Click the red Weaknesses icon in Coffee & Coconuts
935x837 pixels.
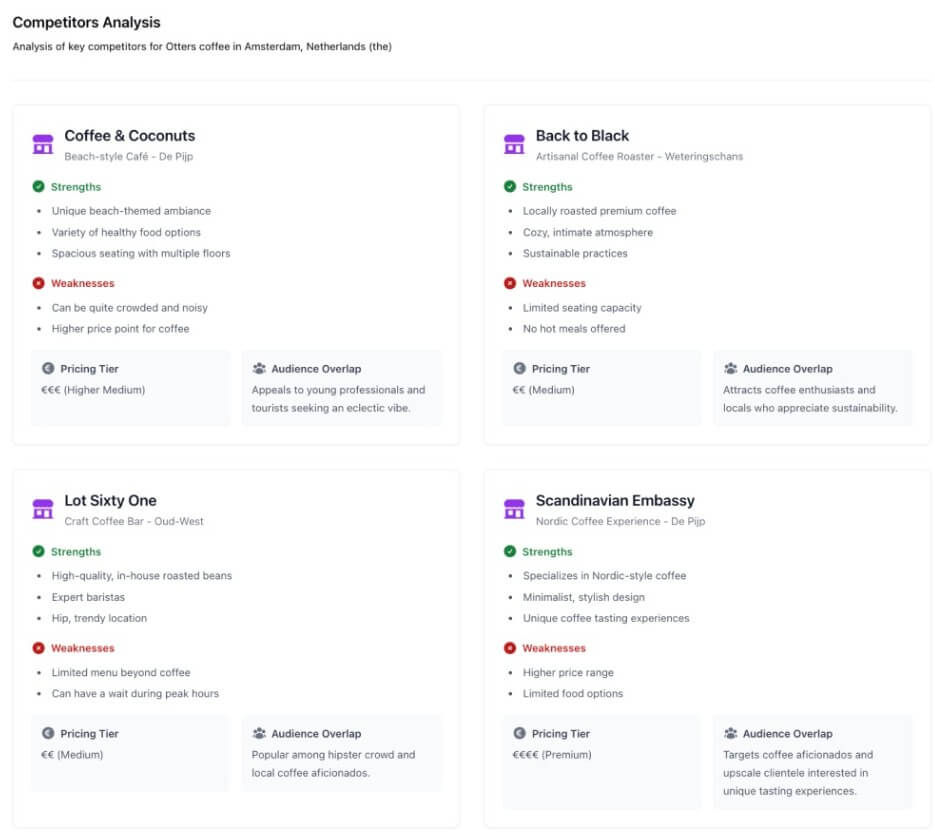(39, 283)
